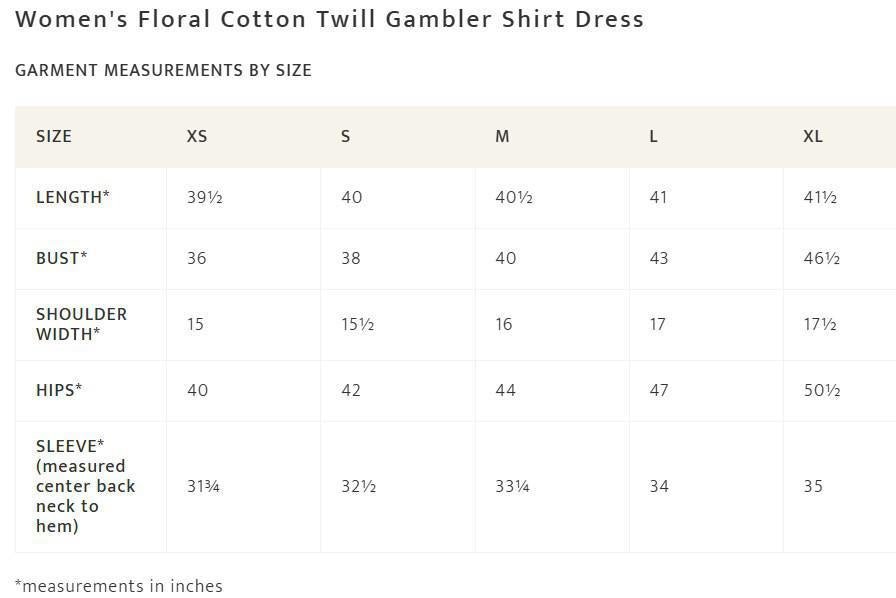Click the LENGTH row label
Image resolution: width=896 pixels, height=598 pixels.
coord(73,197)
